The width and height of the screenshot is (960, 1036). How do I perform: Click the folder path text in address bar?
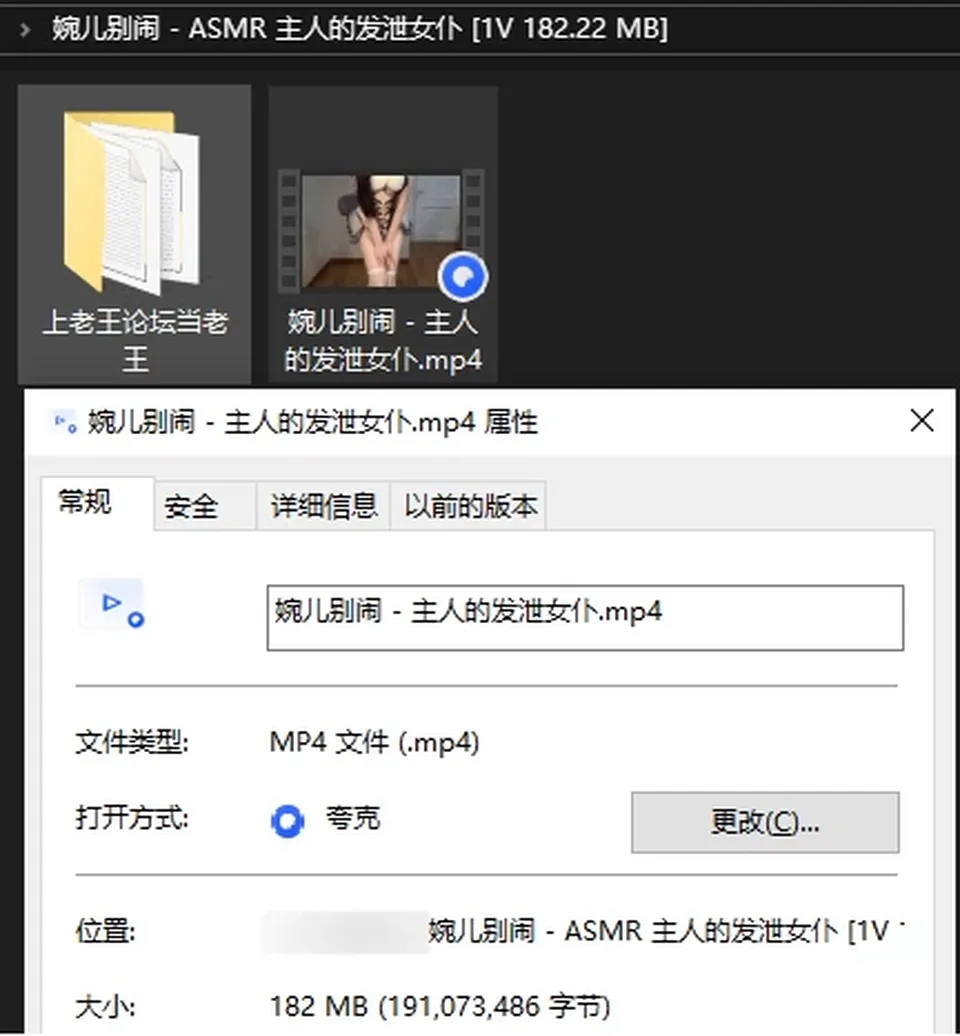click(x=359, y=29)
